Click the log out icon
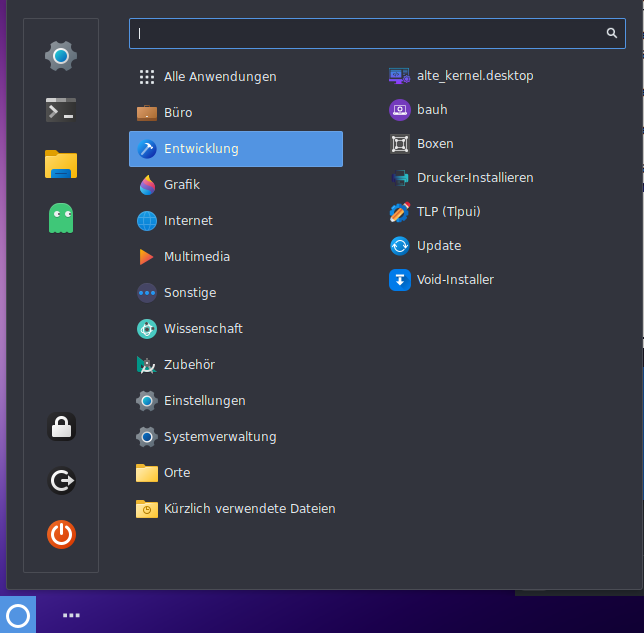The height and width of the screenshot is (633, 644). (x=61, y=481)
